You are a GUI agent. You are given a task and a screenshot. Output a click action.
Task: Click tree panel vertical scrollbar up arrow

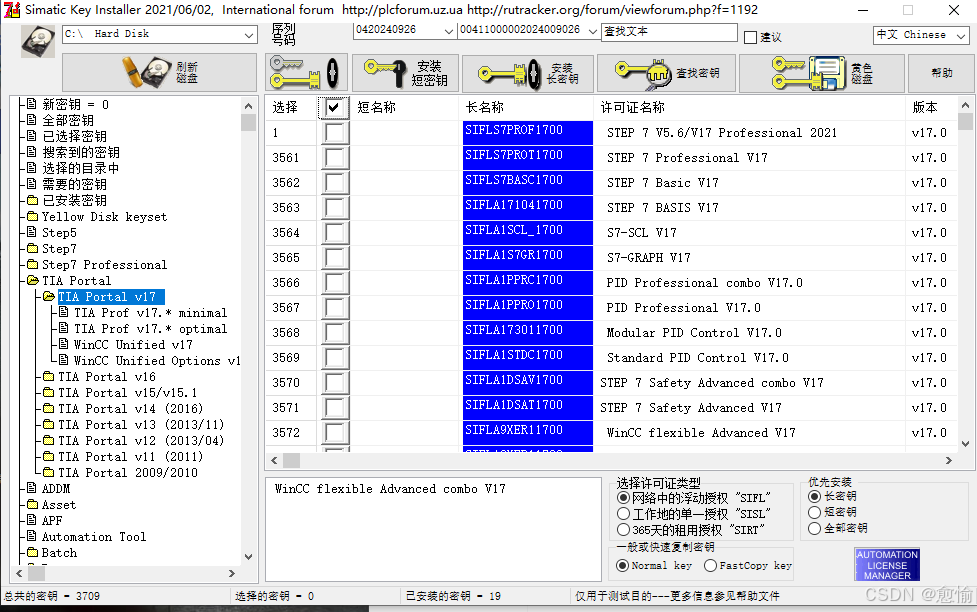(248, 105)
